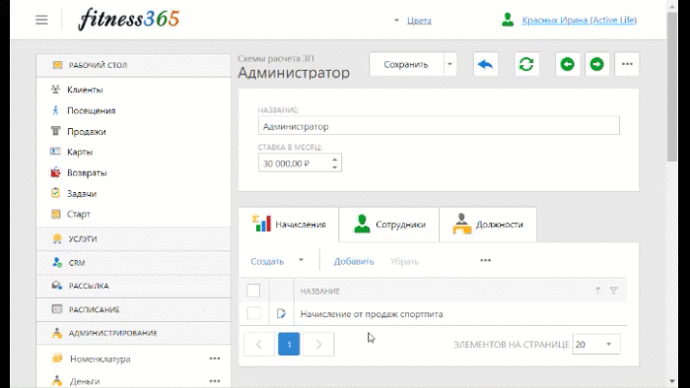This screenshot has width=690, height=388.
Task: Click the previous page arrow in pagination
Action: (259, 344)
